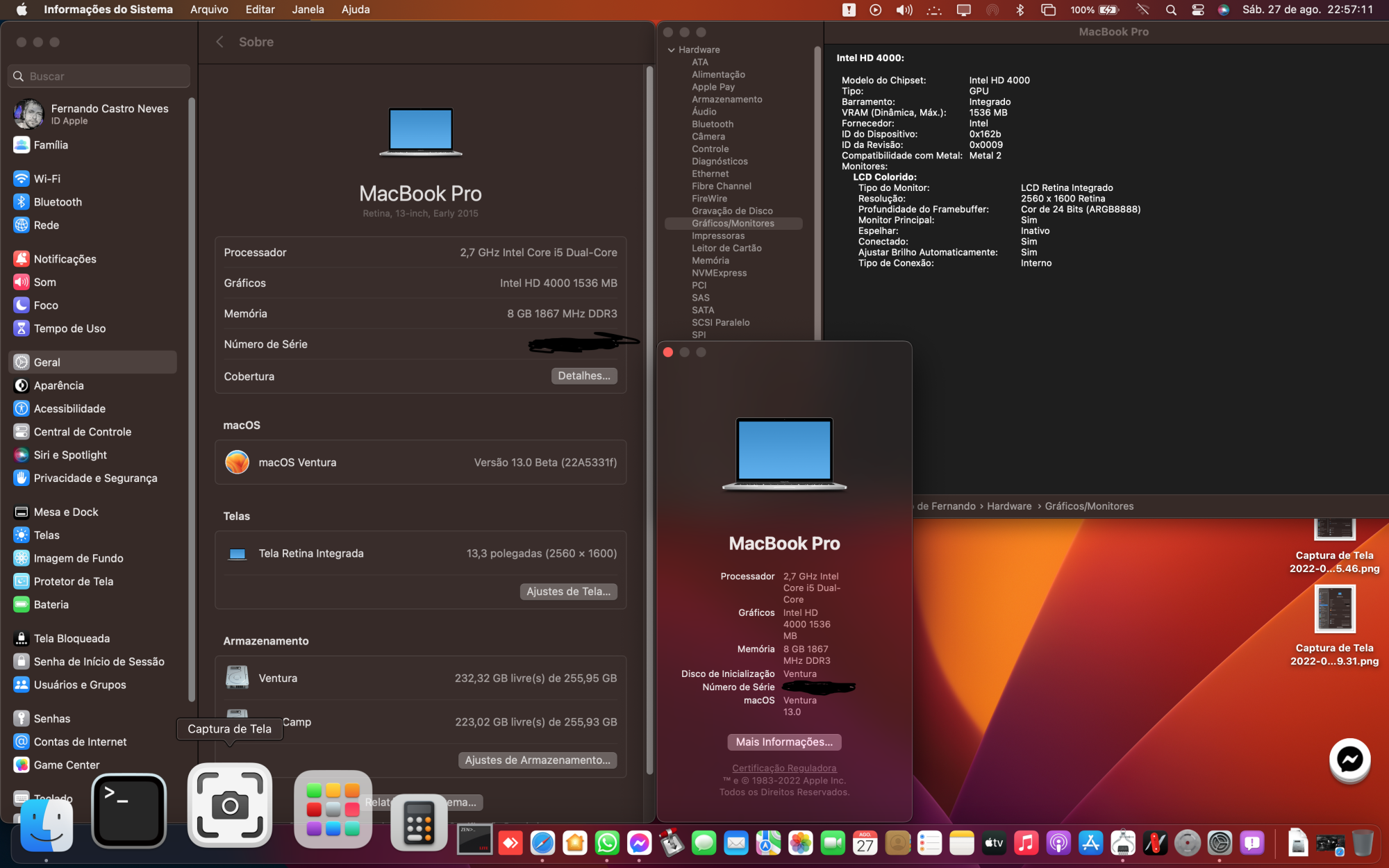Click the Messages app icon in dock
1389x868 pixels.
[x=704, y=843]
